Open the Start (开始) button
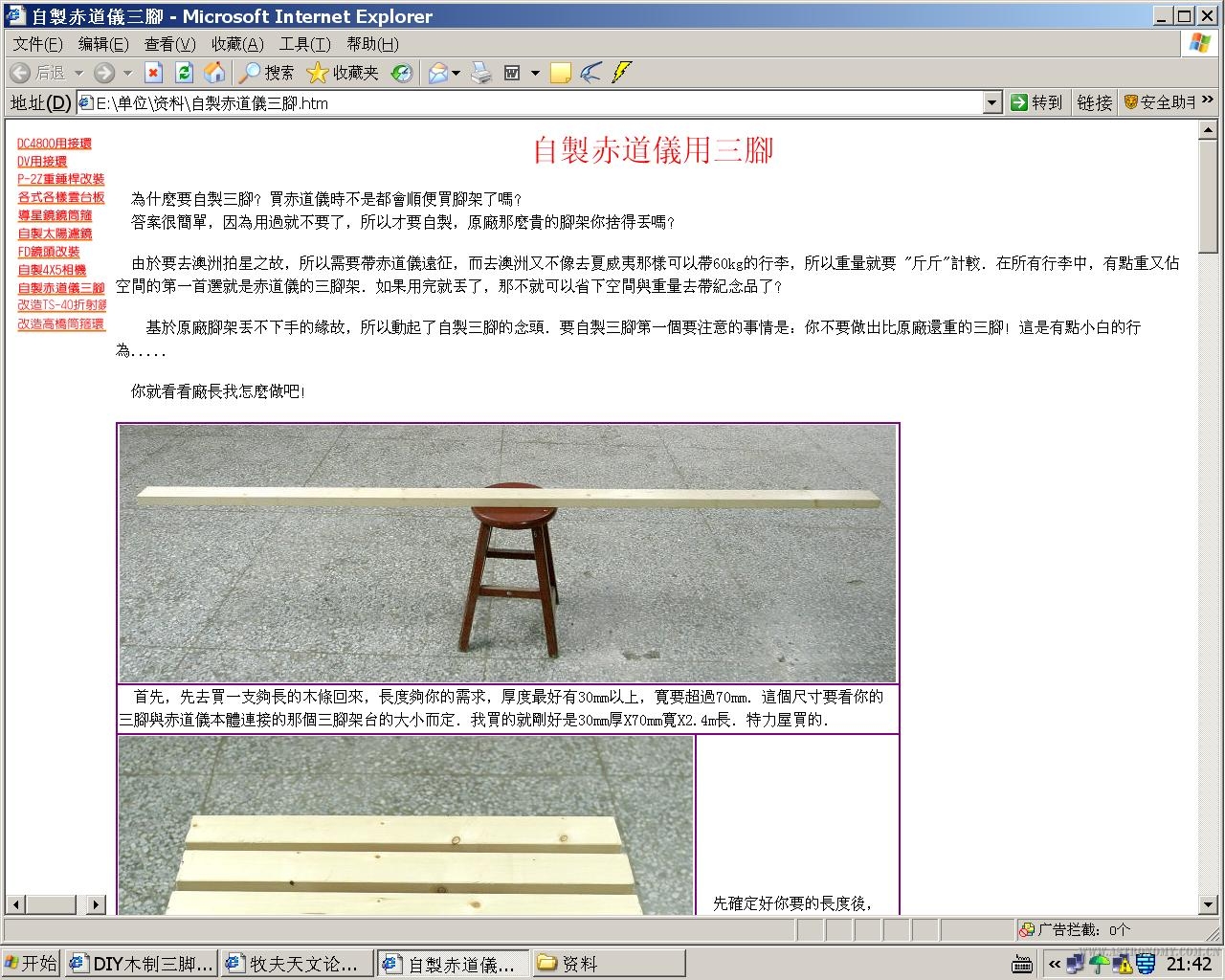The image size is (1225, 980). (x=32, y=964)
